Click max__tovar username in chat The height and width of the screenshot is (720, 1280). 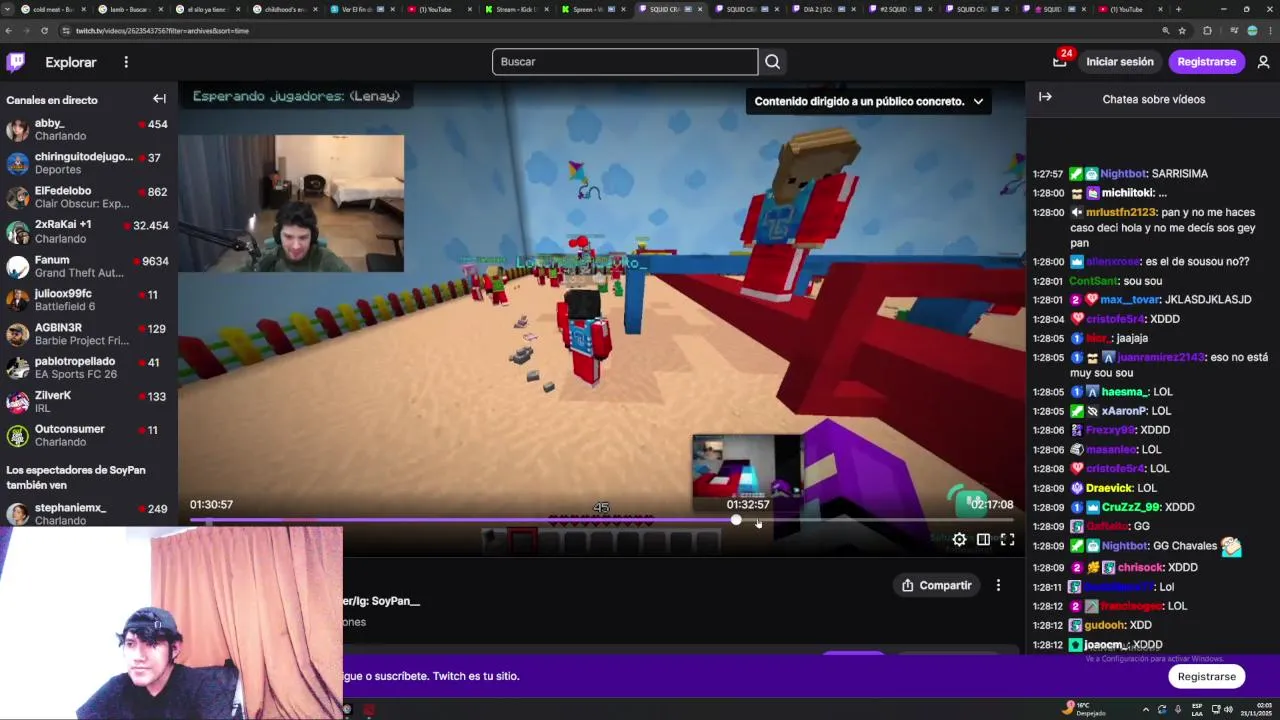coord(1130,300)
